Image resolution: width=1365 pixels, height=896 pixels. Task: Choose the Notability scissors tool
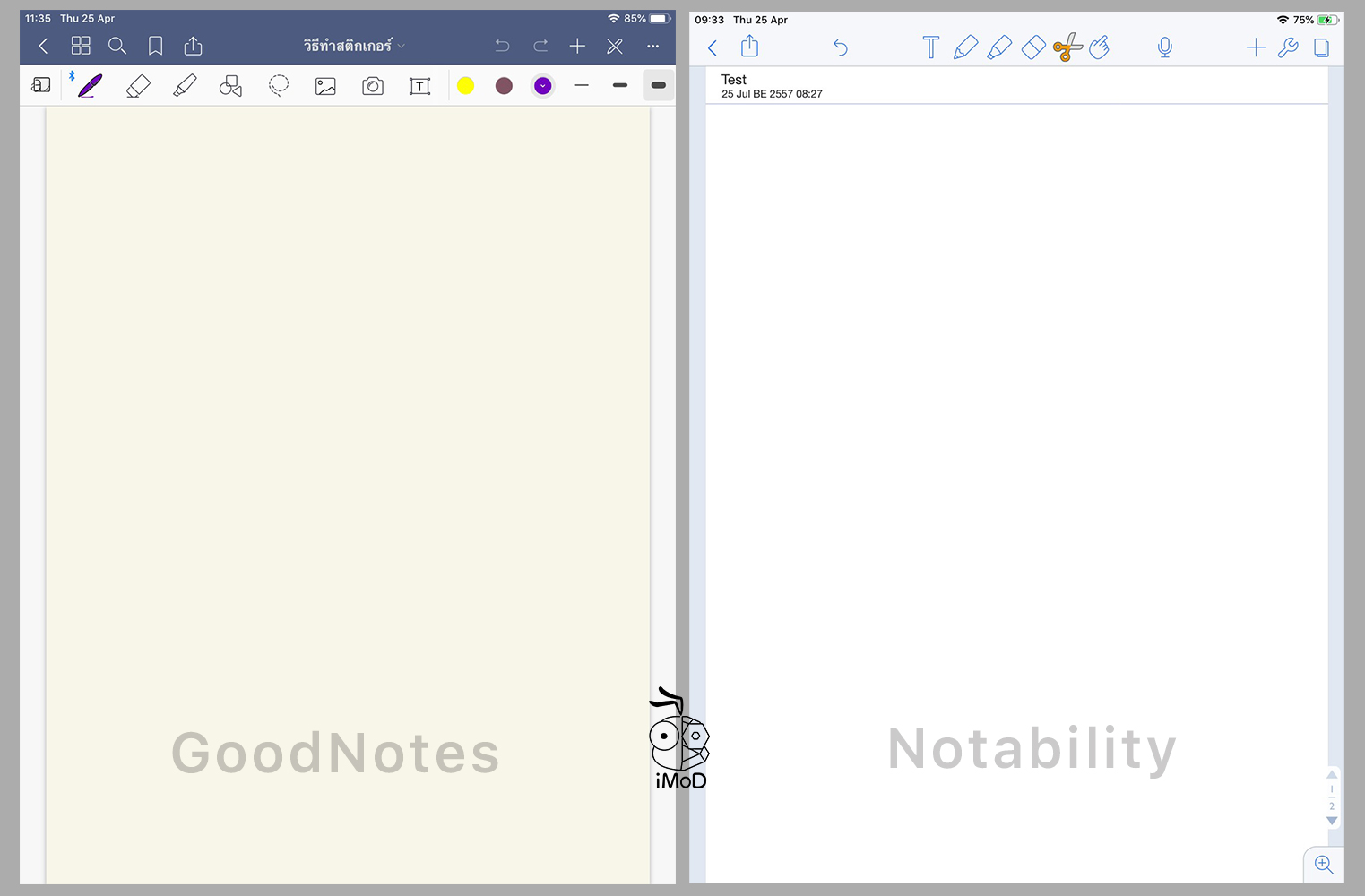point(1067,47)
